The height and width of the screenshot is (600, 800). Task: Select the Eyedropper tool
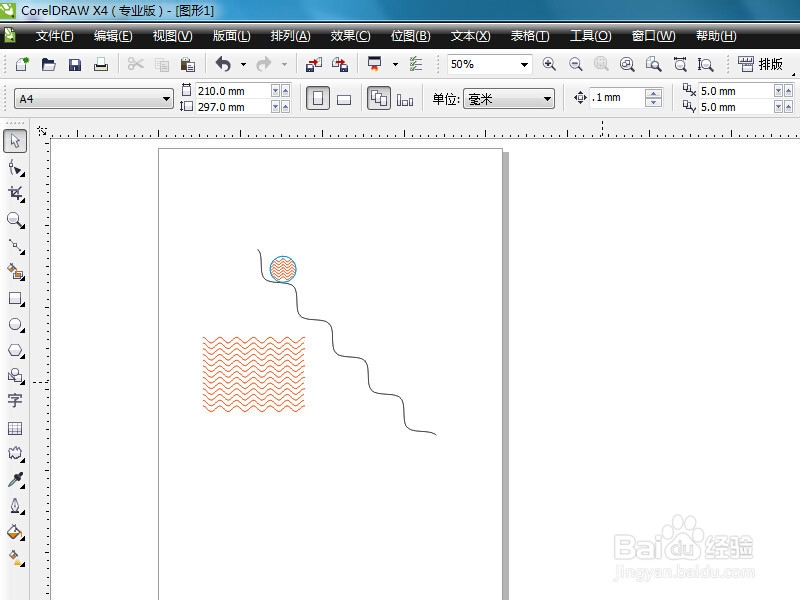coord(15,480)
